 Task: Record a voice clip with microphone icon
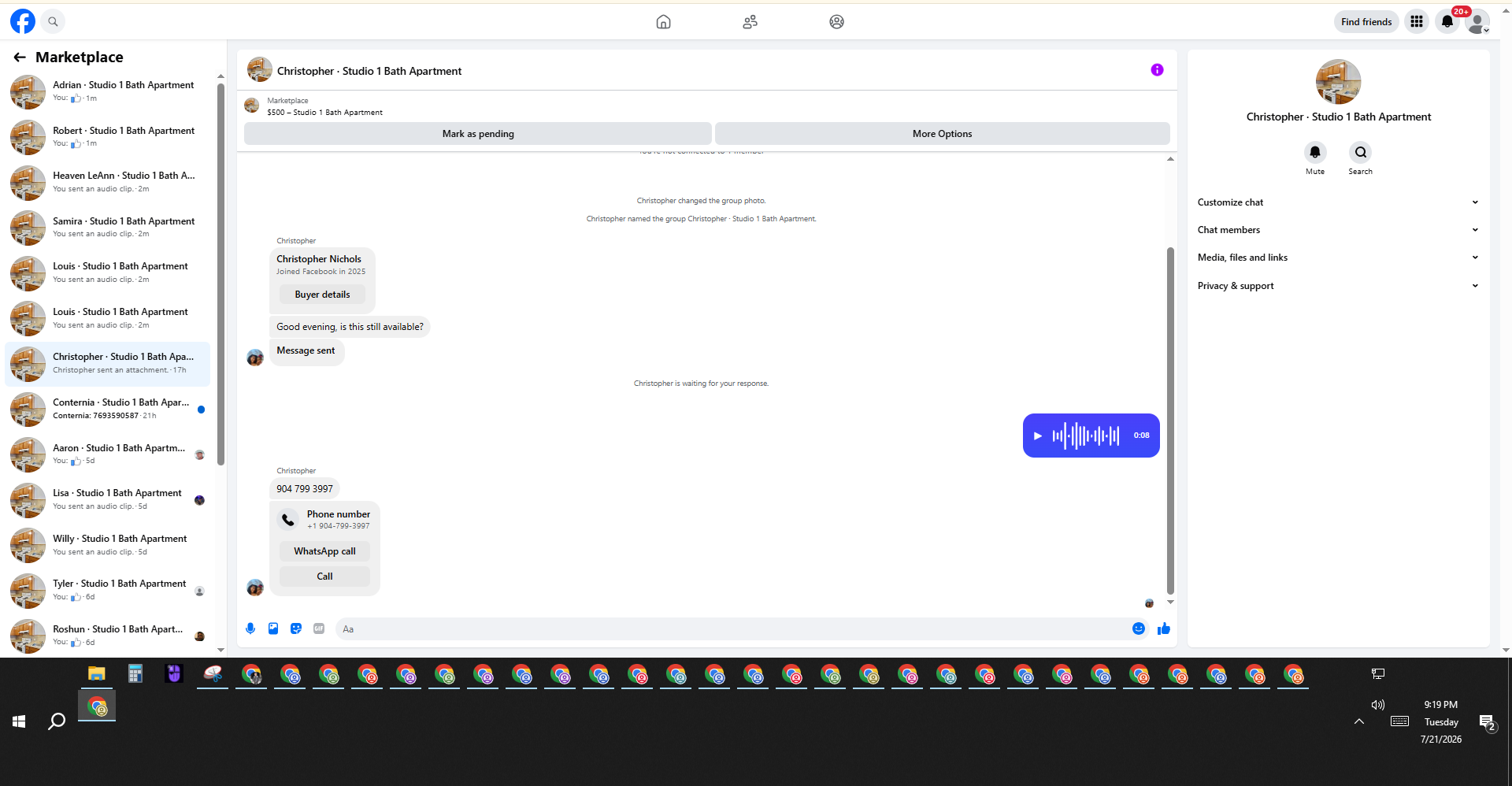250,628
